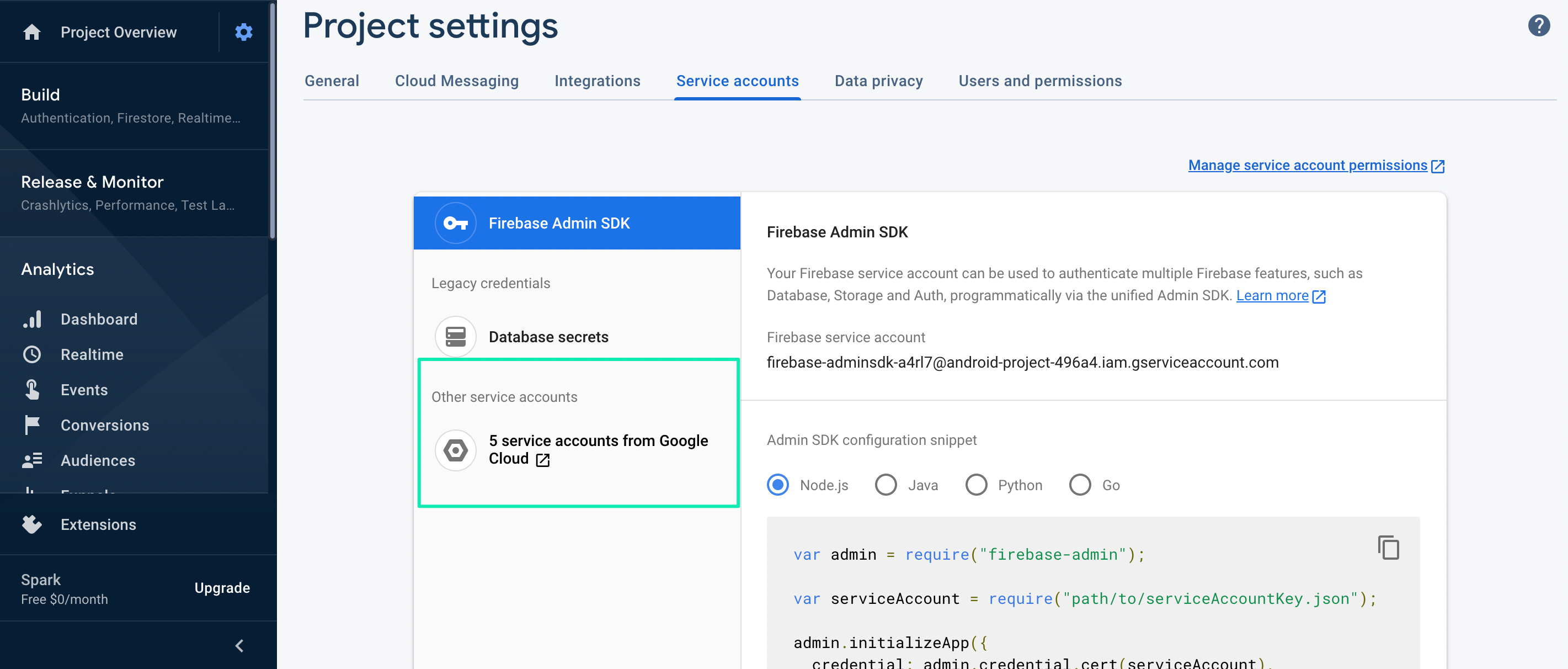The height and width of the screenshot is (669, 1568).
Task: Select the Go radio button
Action: click(1080, 485)
